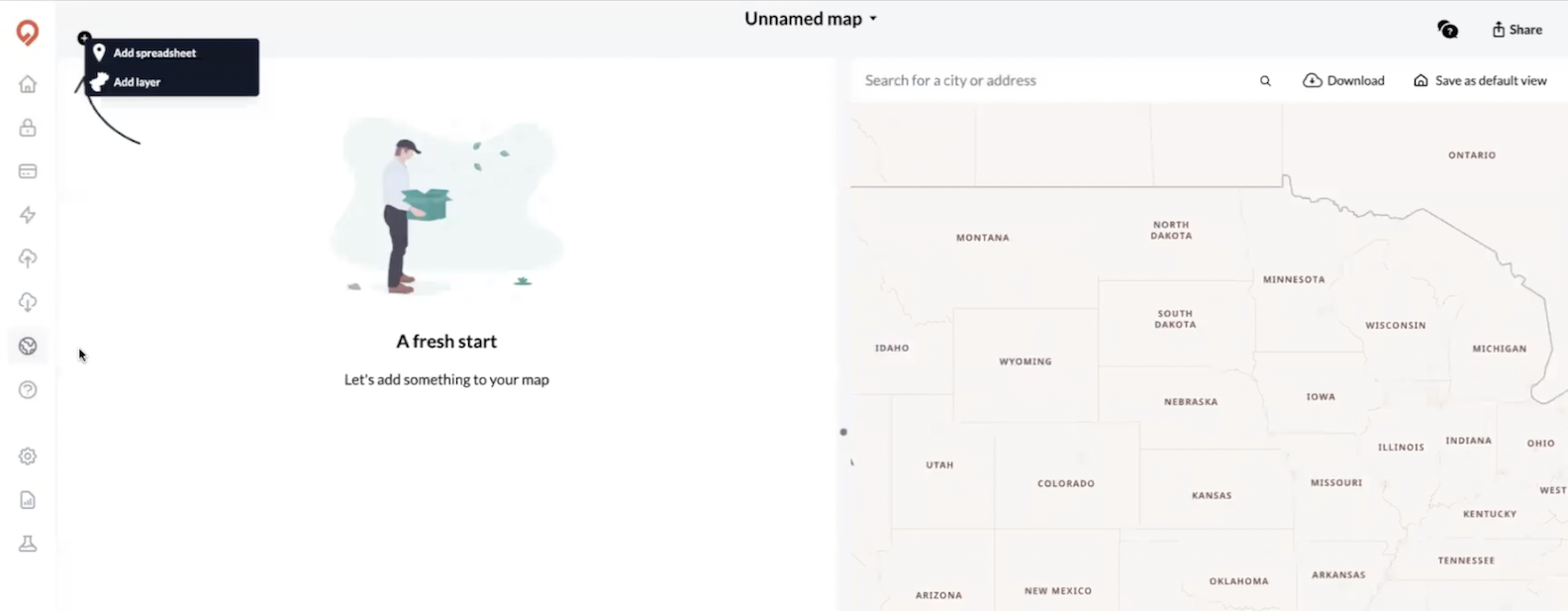Open the chat support icon
1568x611 pixels.
(x=1447, y=30)
